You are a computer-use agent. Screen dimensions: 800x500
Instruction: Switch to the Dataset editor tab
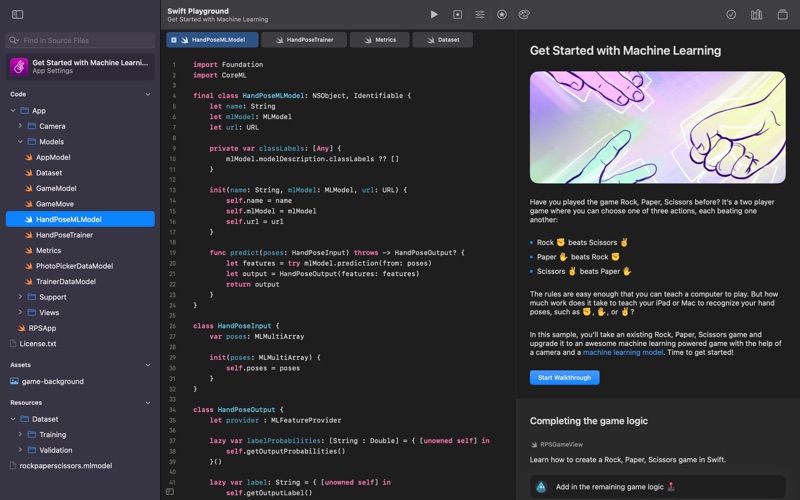[x=442, y=40]
